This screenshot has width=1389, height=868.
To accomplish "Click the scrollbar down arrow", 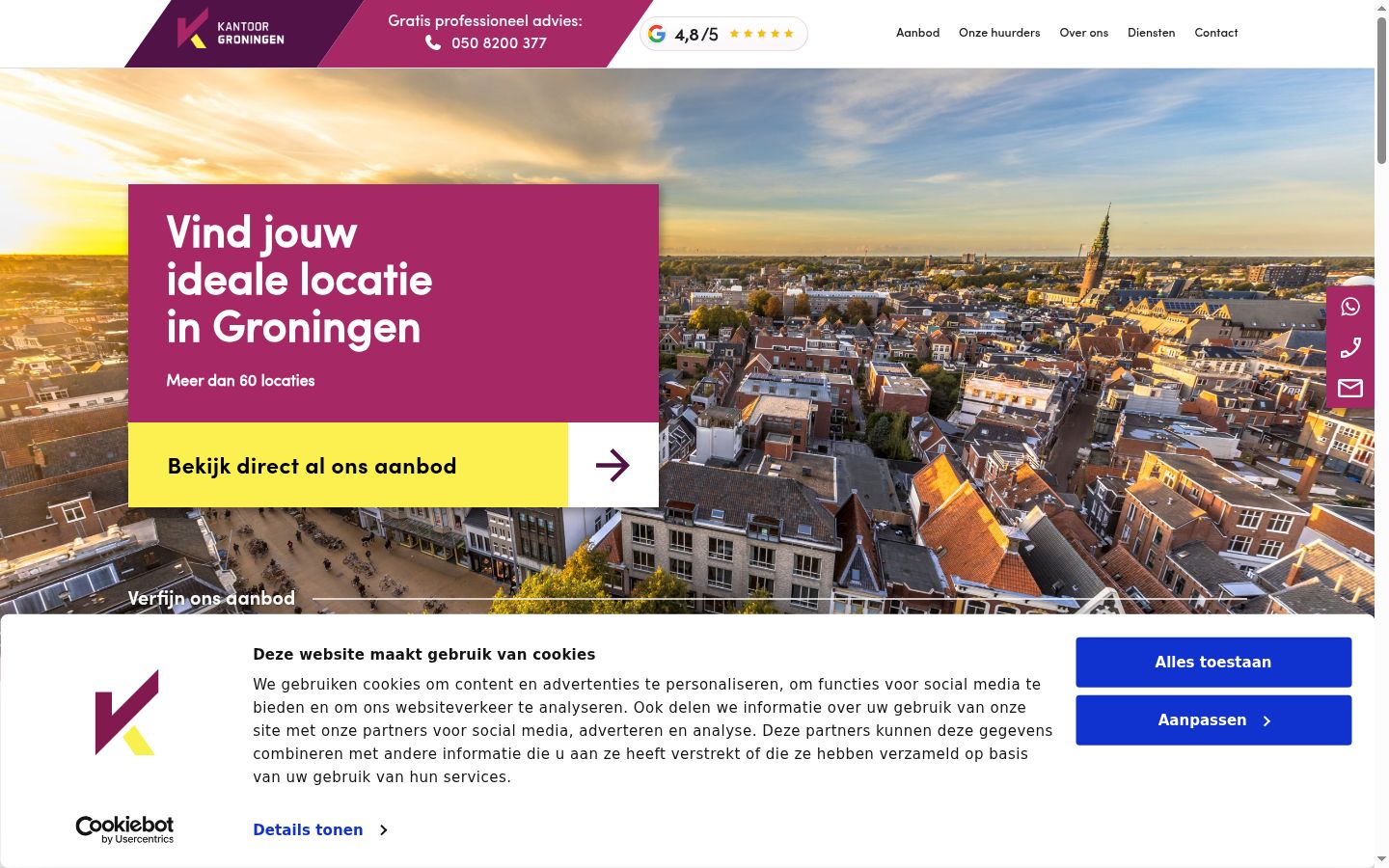I will [x=1381, y=859].
